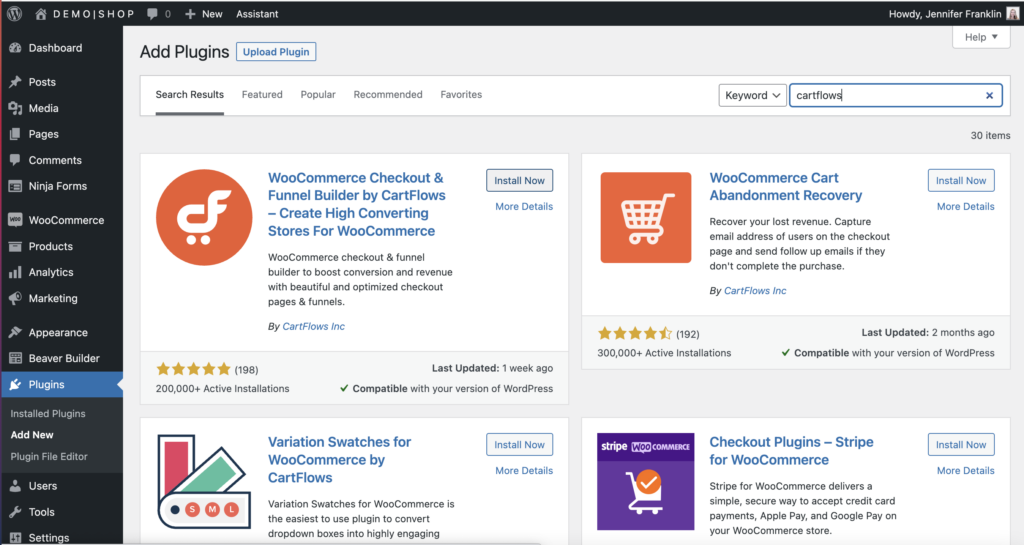Click the Products box icon in sidebar
This screenshot has width=1024, height=545.
tap(15, 246)
